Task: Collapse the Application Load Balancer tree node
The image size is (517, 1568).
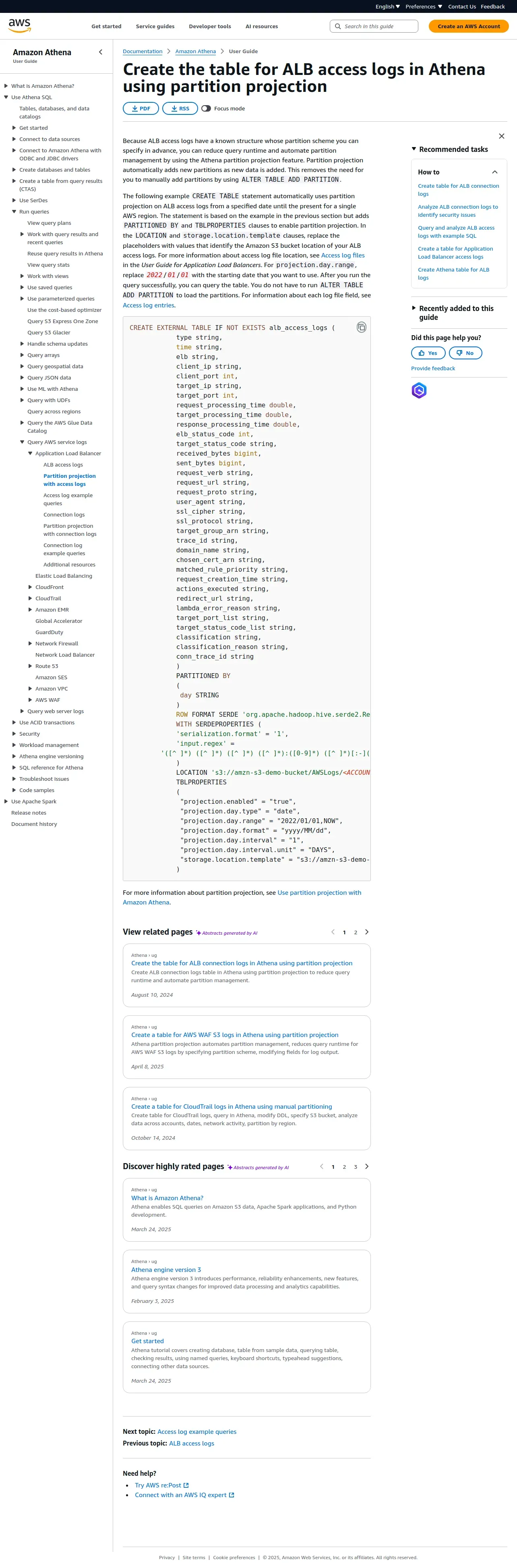Action: point(31,454)
